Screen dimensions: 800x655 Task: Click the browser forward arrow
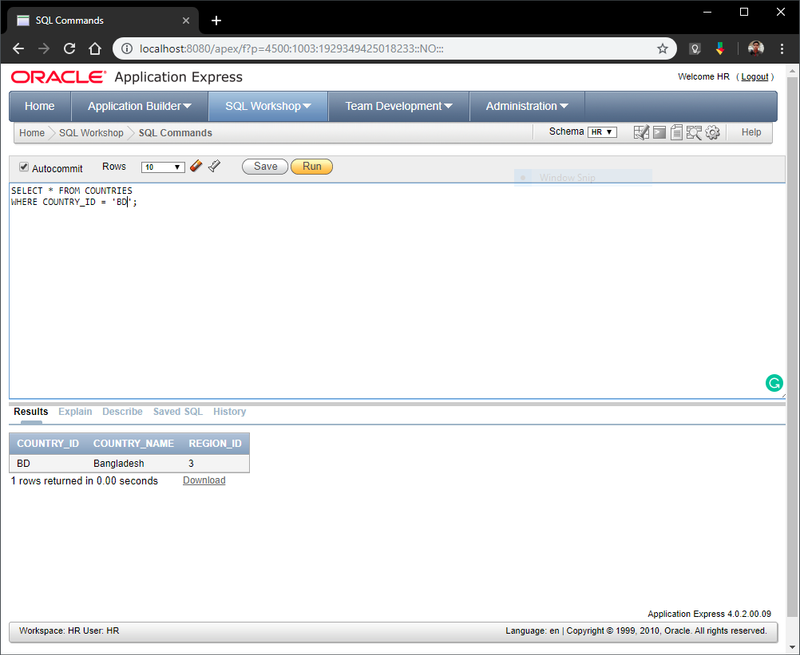point(44,48)
